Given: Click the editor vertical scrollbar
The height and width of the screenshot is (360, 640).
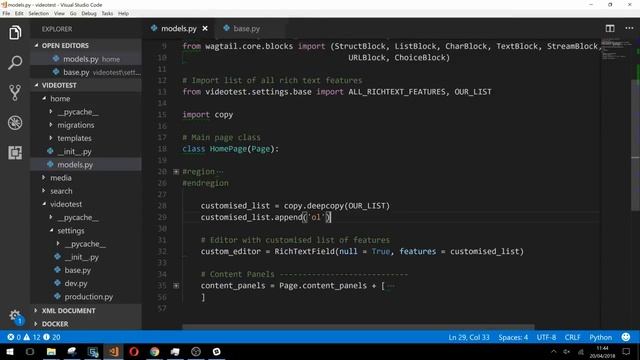Looking at the screenshot, I should 636,145.
